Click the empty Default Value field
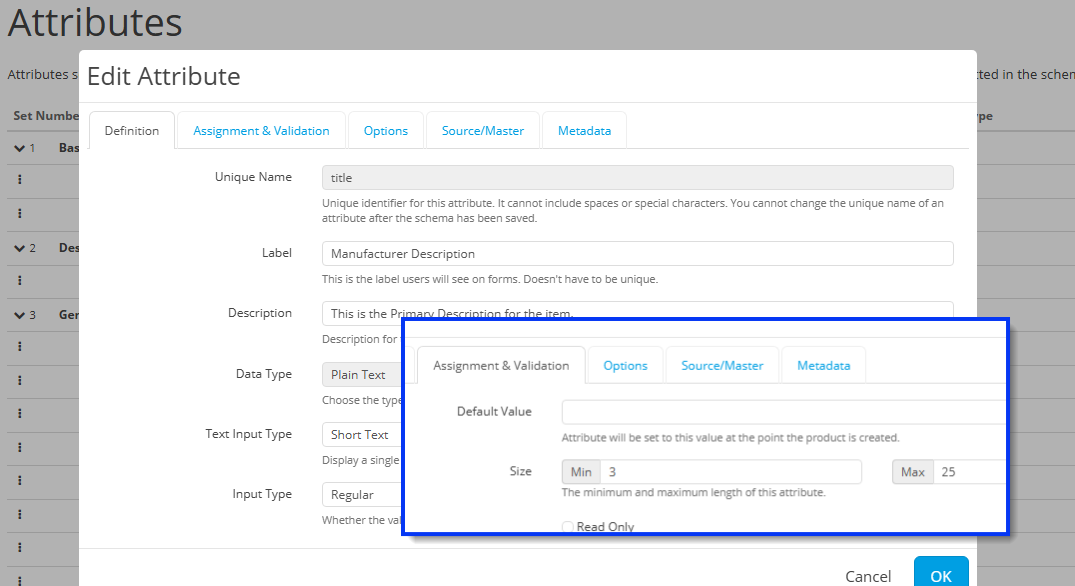 pos(784,412)
